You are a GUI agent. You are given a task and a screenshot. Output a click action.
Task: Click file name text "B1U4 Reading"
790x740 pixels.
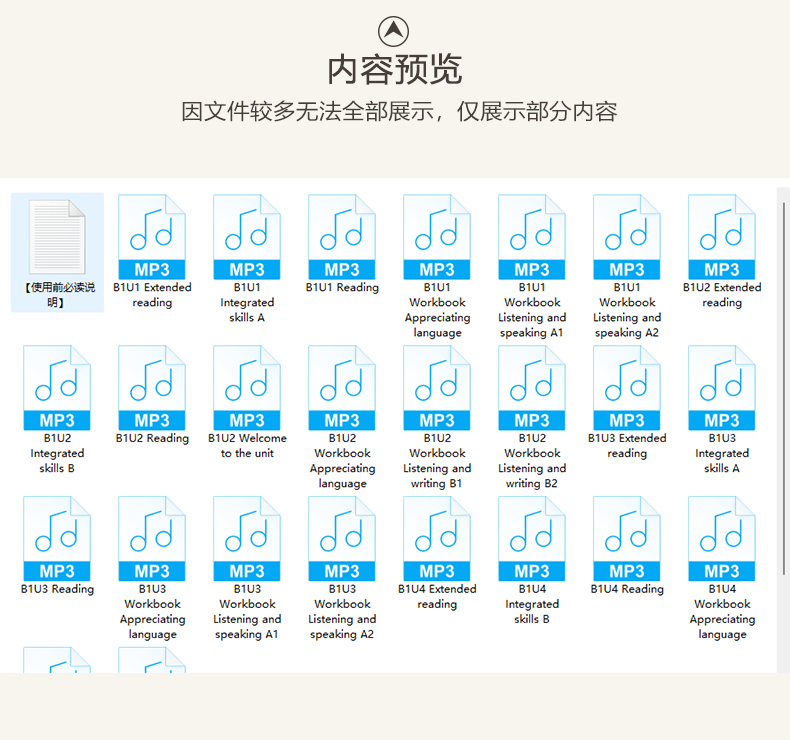(627, 589)
